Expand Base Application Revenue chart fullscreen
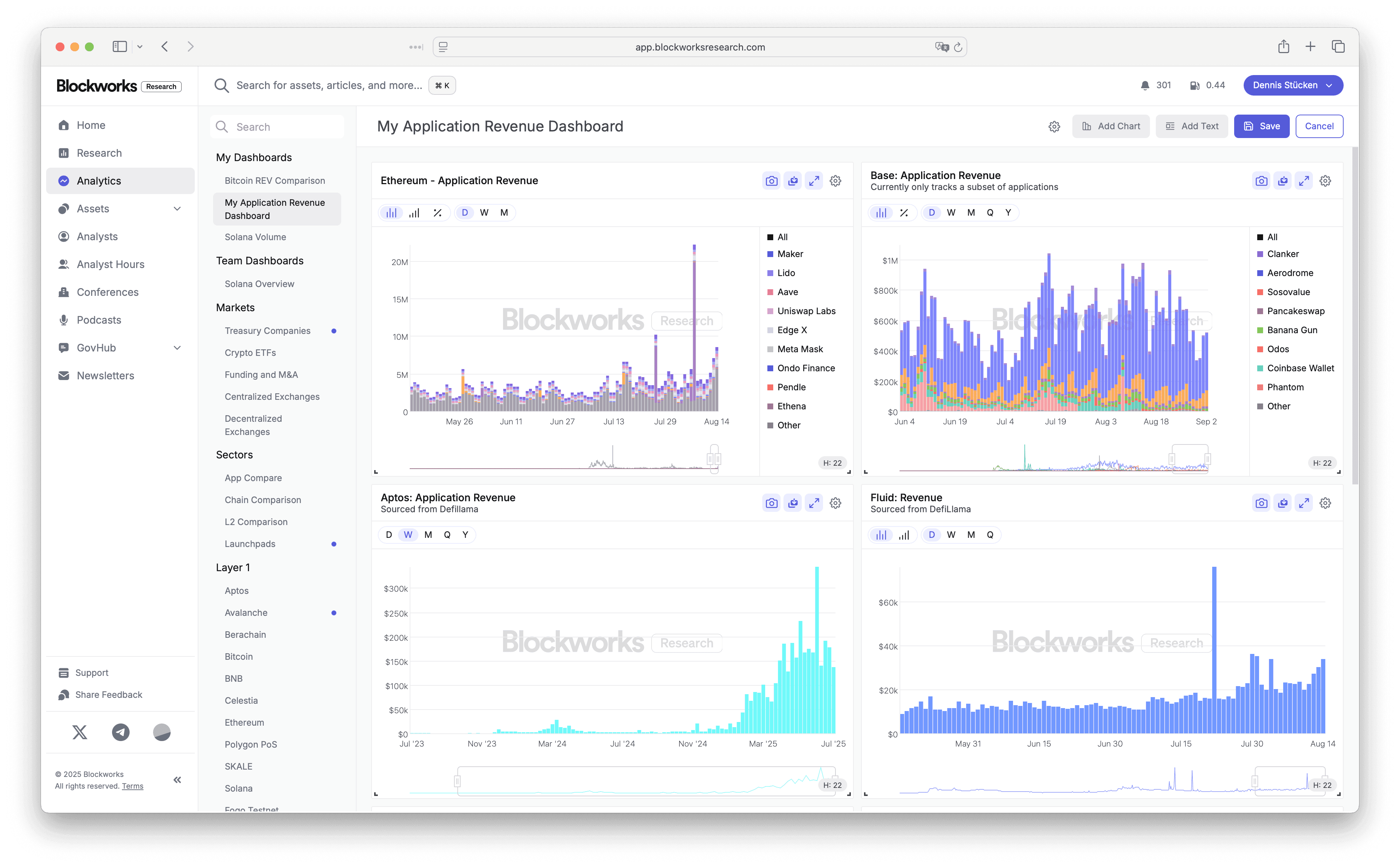1400x867 pixels. click(1304, 181)
